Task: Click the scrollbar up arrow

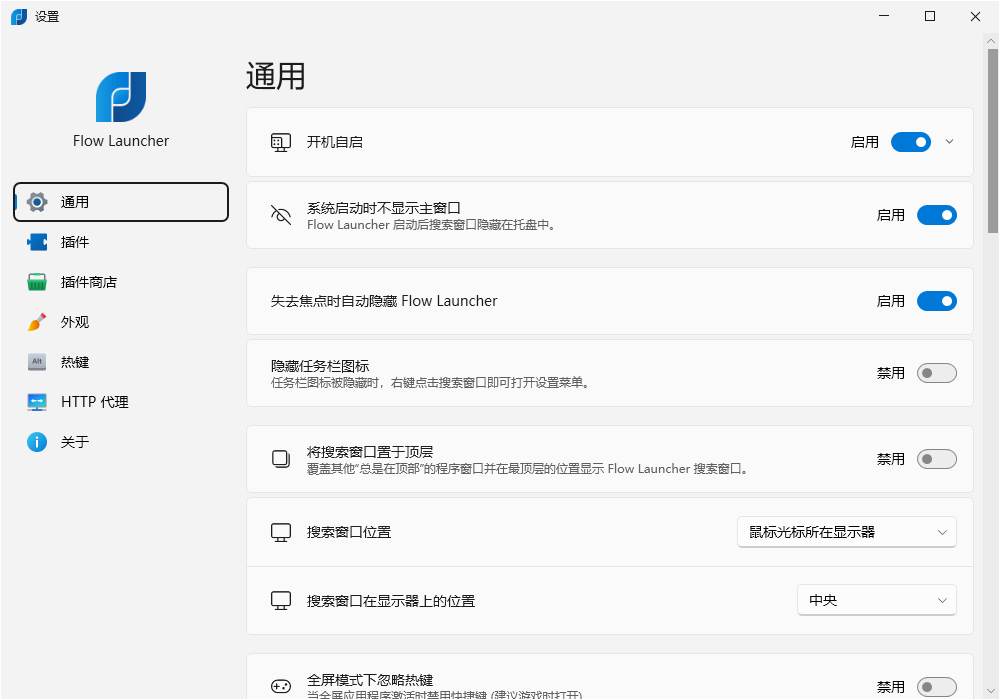Action: coord(992,41)
